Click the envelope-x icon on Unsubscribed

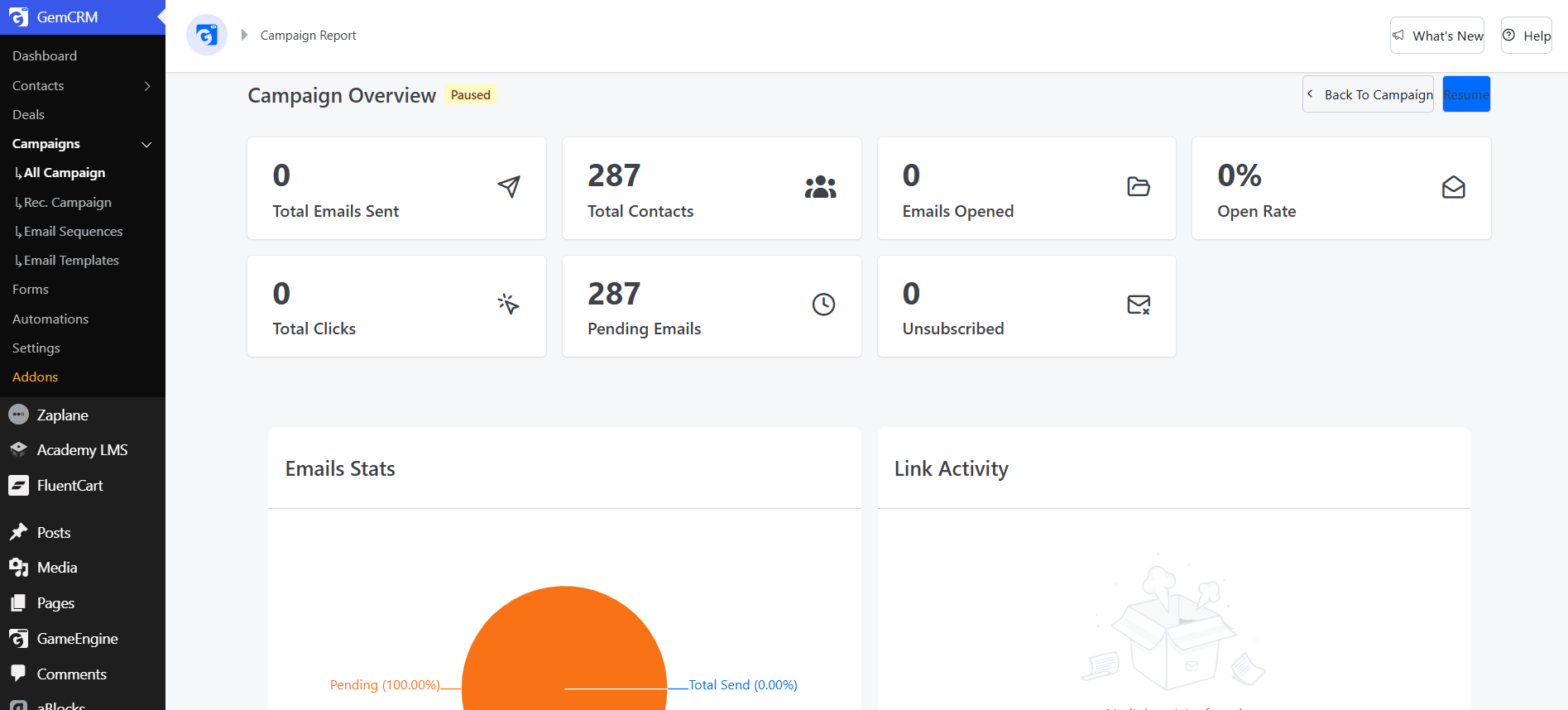tap(1139, 305)
